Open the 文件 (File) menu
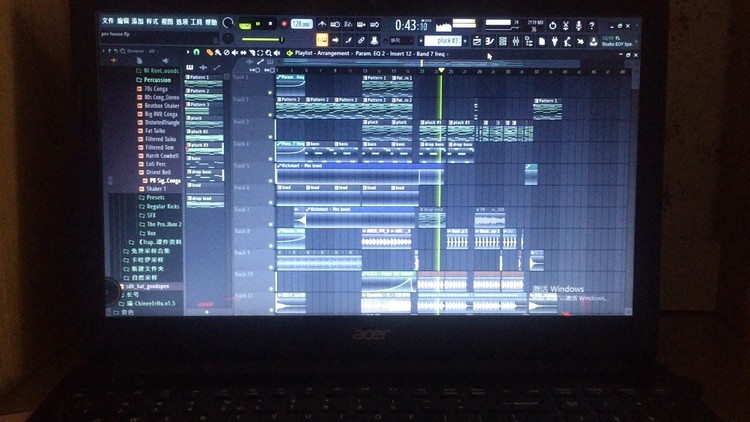750x422 pixels. pyautogui.click(x=107, y=21)
